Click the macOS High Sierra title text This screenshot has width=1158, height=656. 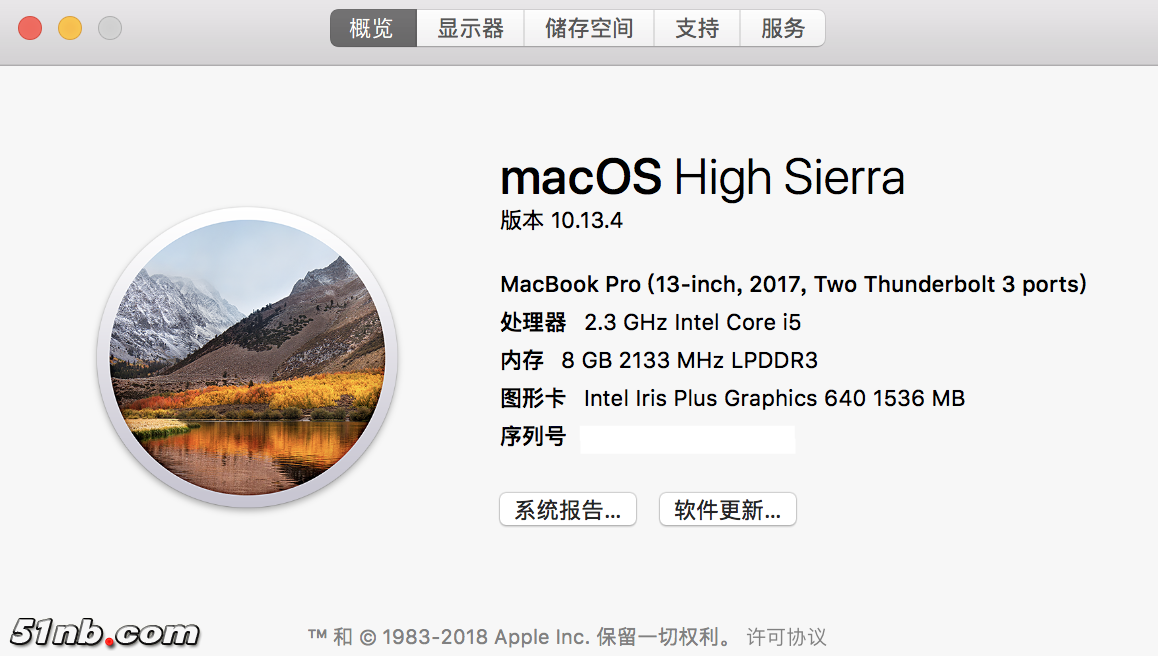point(702,178)
